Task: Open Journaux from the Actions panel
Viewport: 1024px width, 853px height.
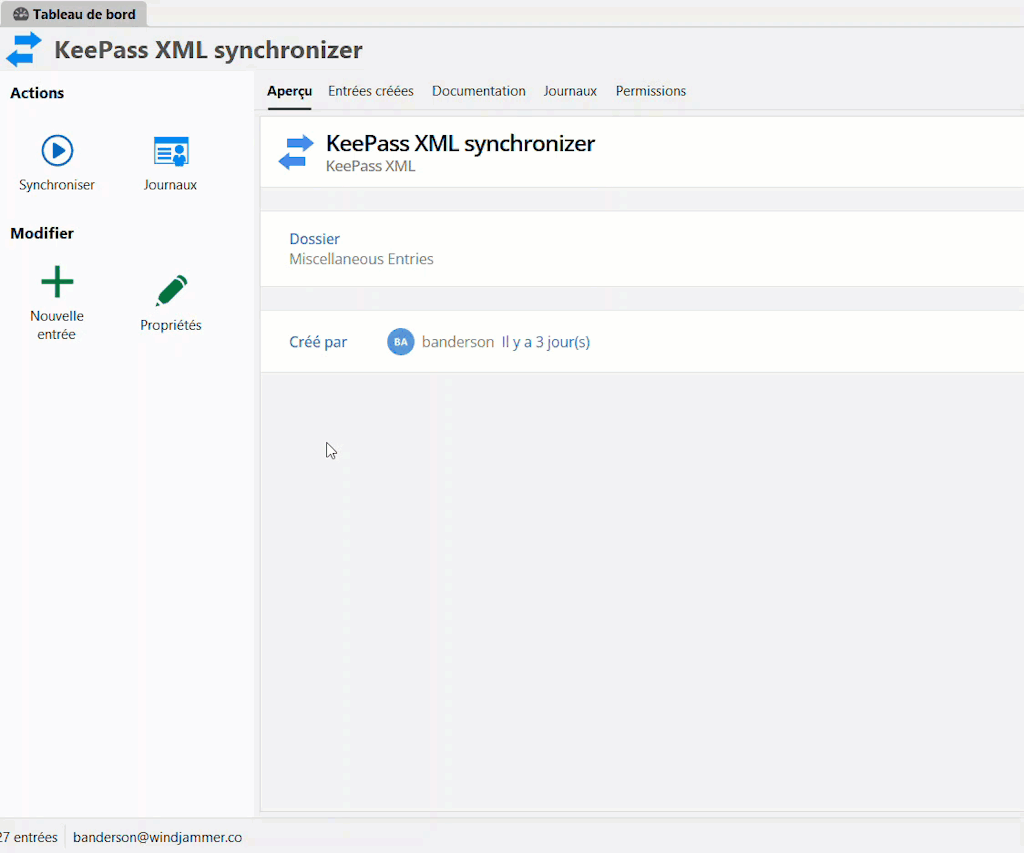Action: pos(171,151)
